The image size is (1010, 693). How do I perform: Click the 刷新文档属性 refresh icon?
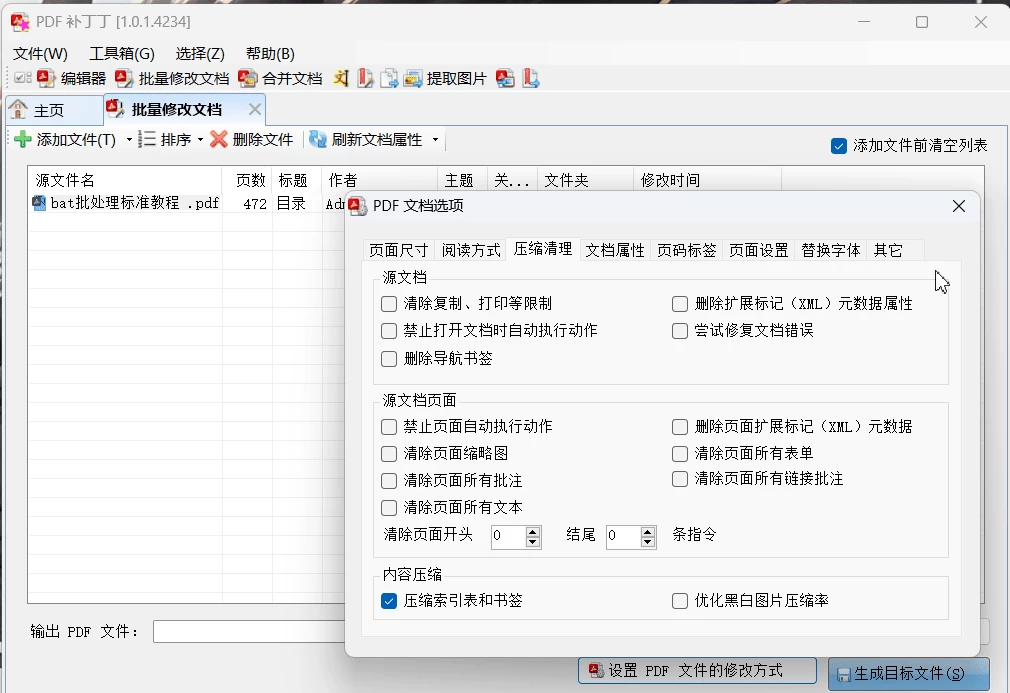coord(318,140)
